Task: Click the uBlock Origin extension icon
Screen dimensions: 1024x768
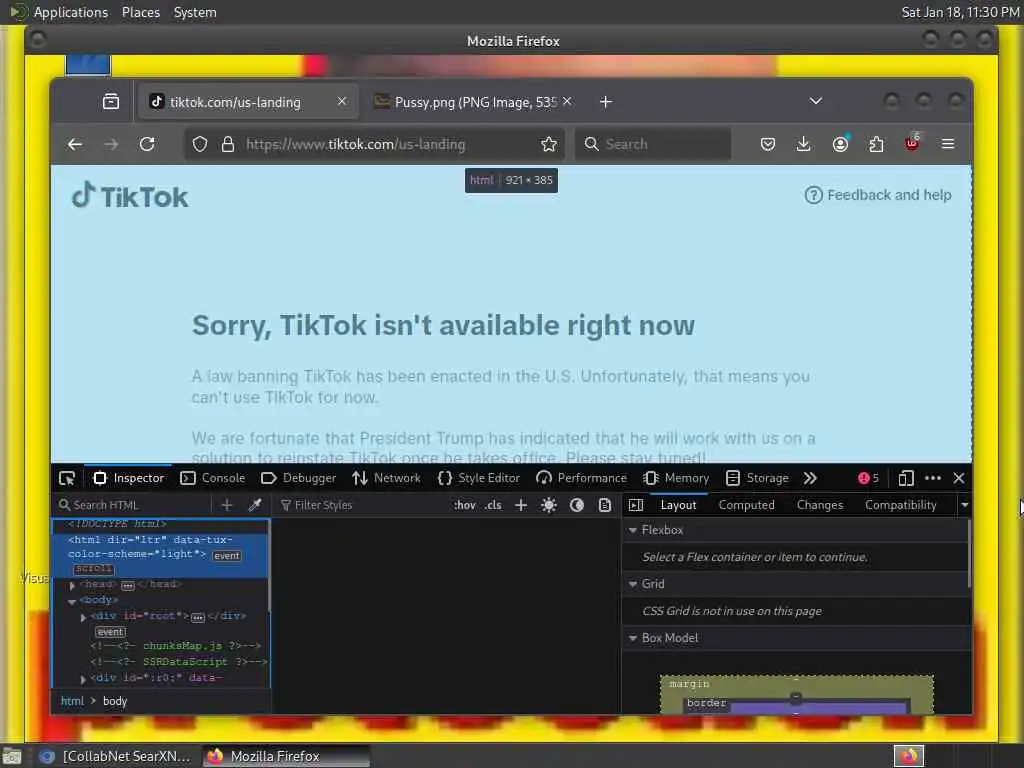Action: 912,143
